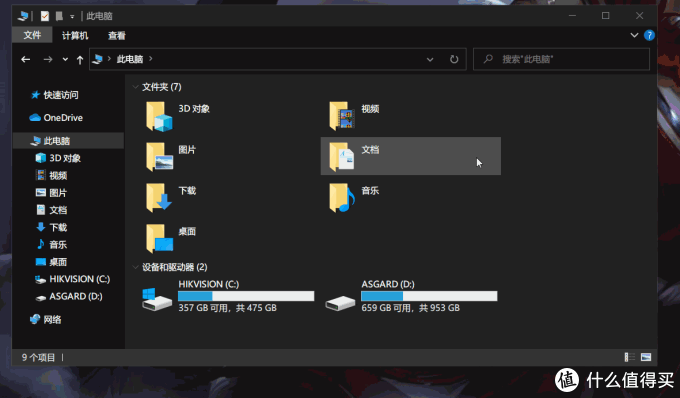The image size is (680, 398).
Task: Switch to large icons view in status bar
Action: tap(646, 357)
